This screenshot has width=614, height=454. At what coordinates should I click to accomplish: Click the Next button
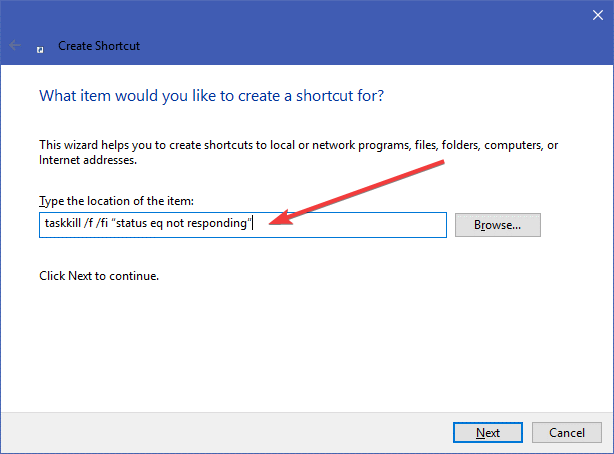coord(487,432)
